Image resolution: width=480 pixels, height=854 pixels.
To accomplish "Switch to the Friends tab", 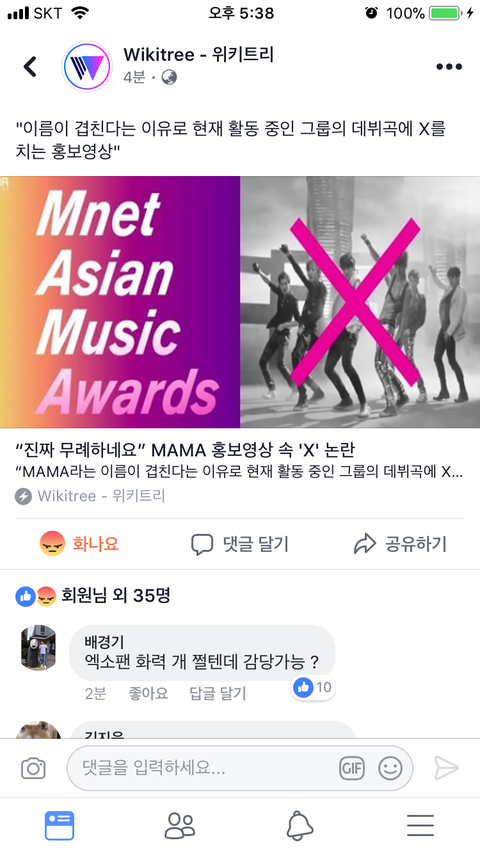I will [180, 826].
